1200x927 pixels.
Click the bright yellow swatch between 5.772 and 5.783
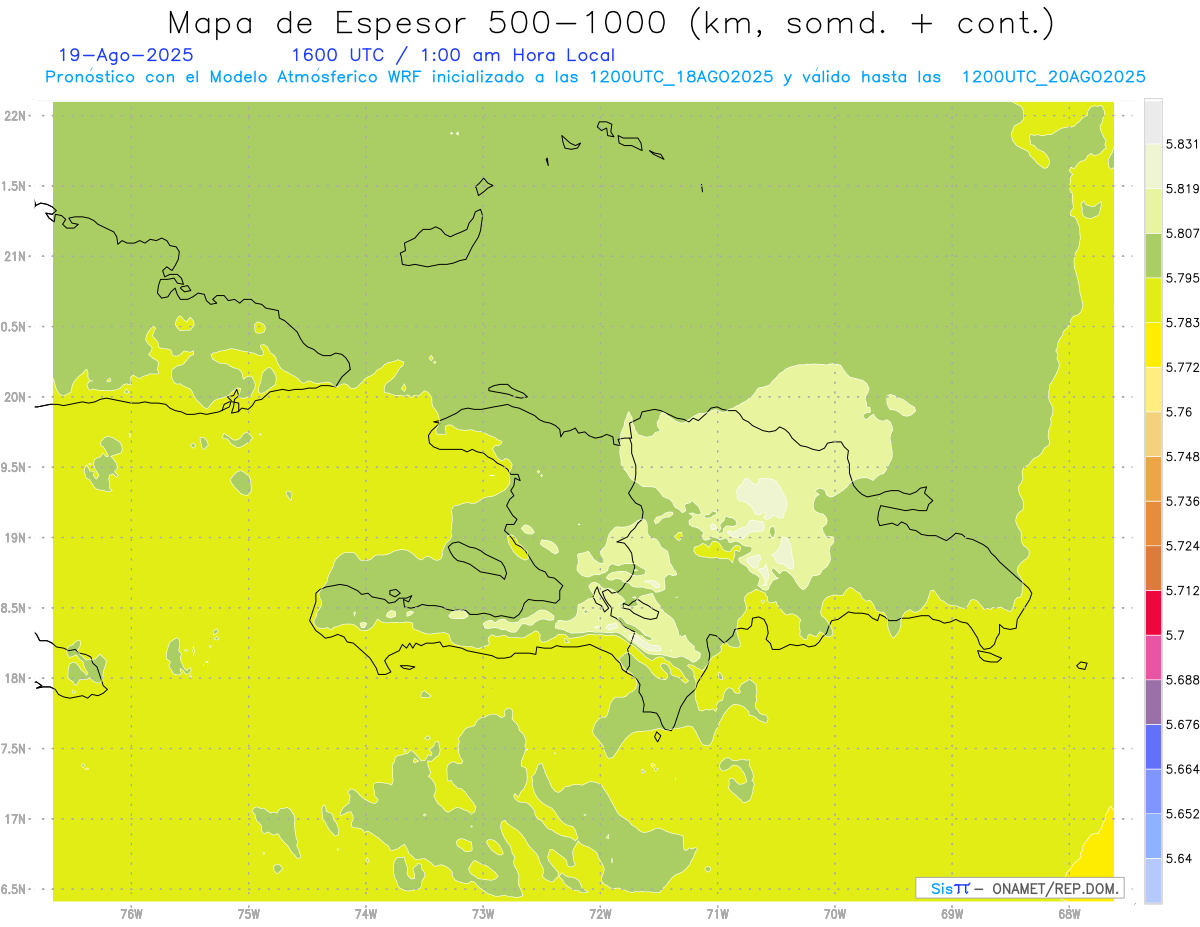[x=1153, y=345]
